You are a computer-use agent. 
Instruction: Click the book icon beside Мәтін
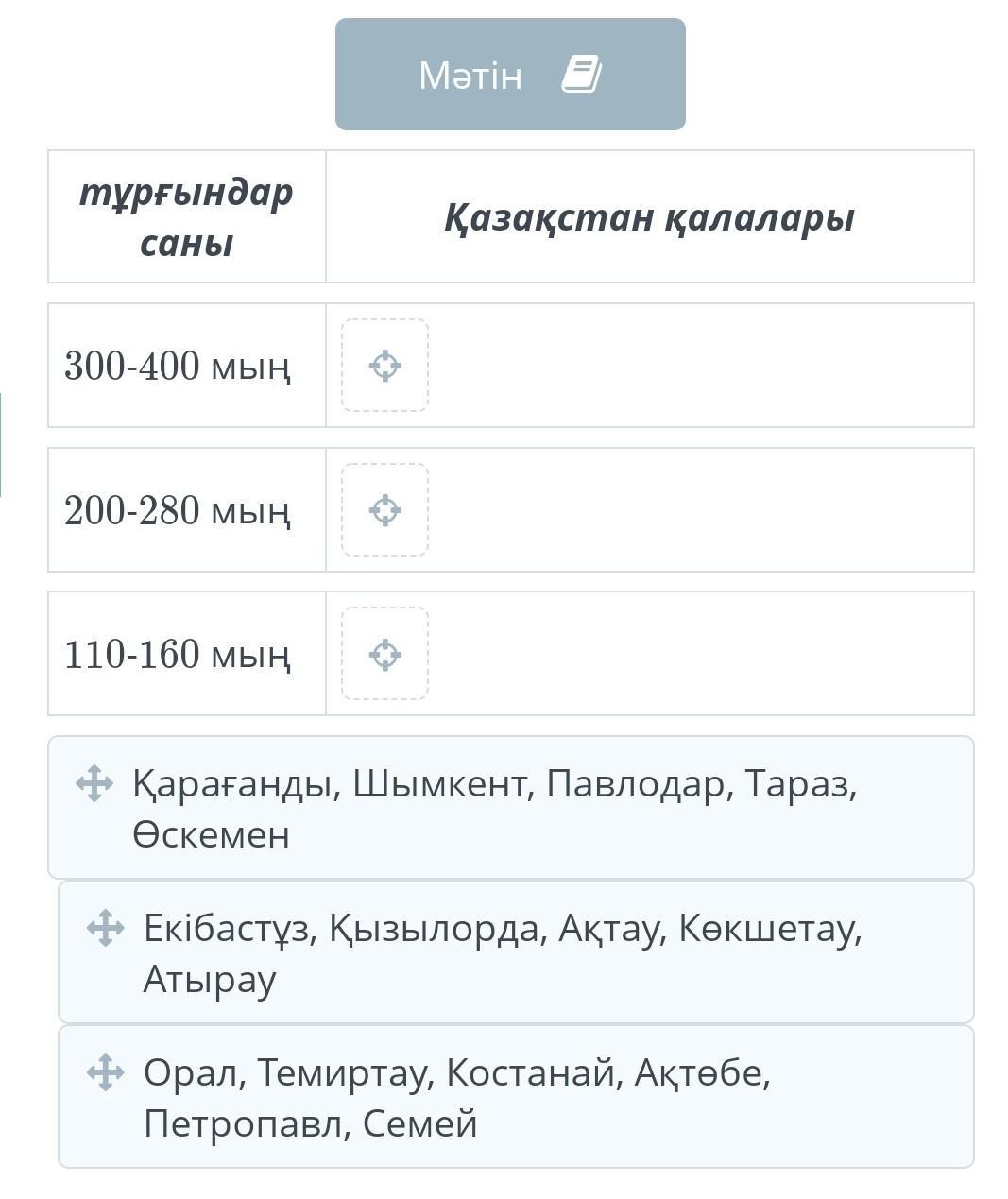[x=581, y=74]
